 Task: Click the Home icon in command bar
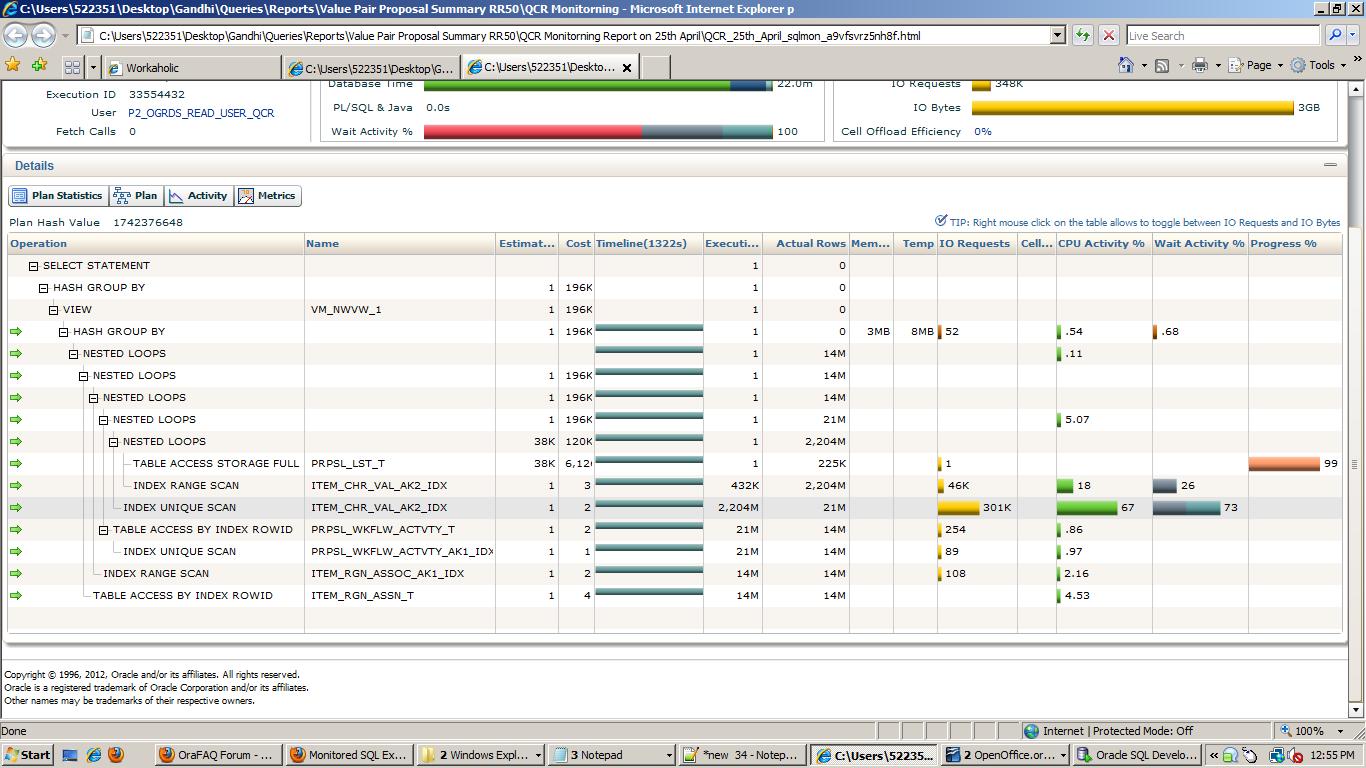click(1126, 65)
